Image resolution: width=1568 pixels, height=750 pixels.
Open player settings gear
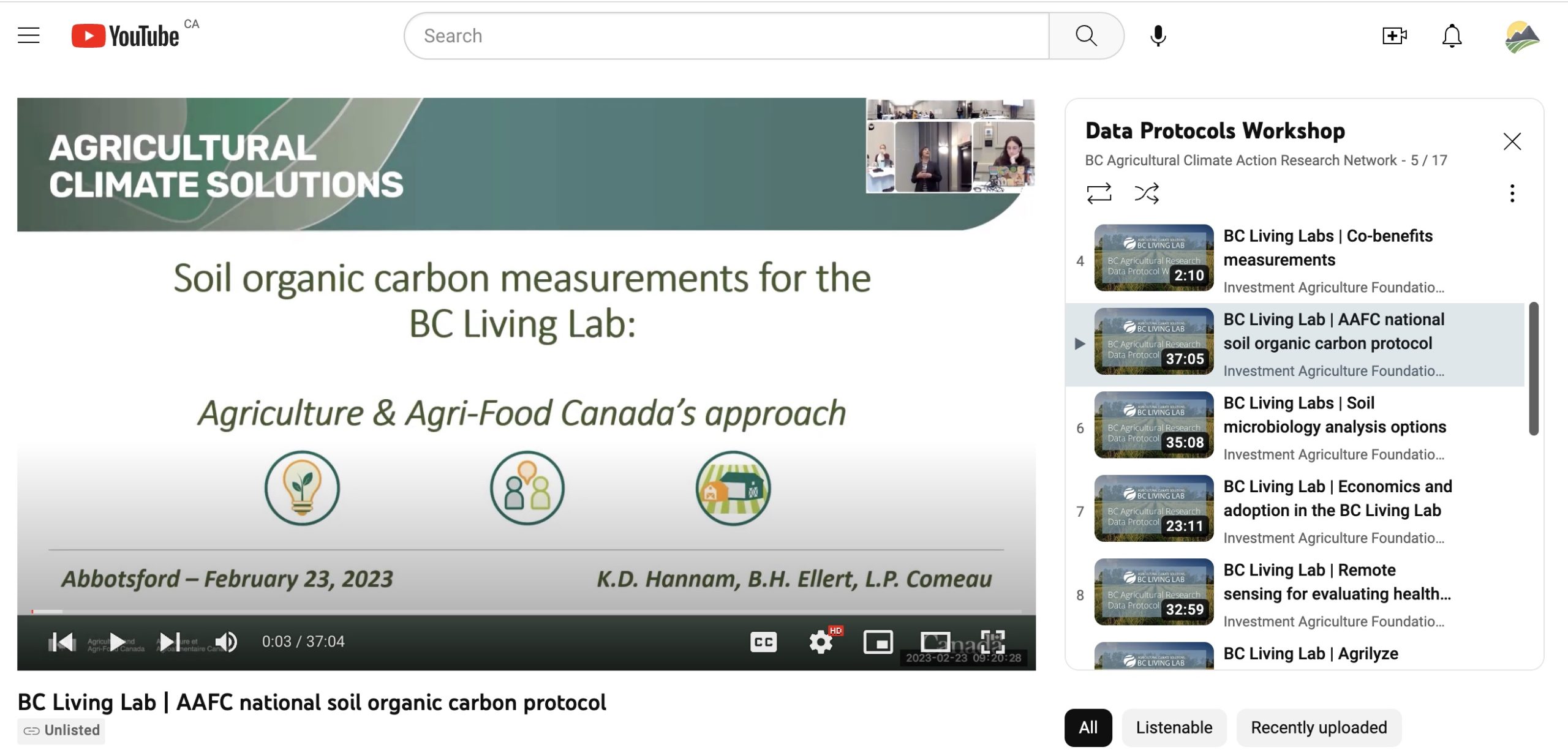pyautogui.click(x=821, y=642)
